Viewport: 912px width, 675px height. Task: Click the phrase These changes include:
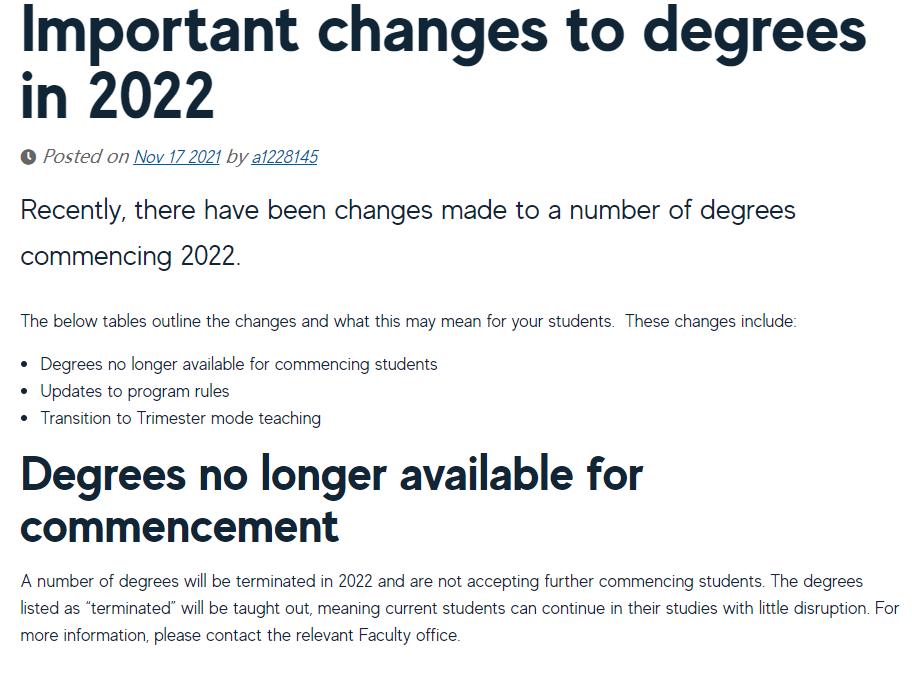point(711,322)
